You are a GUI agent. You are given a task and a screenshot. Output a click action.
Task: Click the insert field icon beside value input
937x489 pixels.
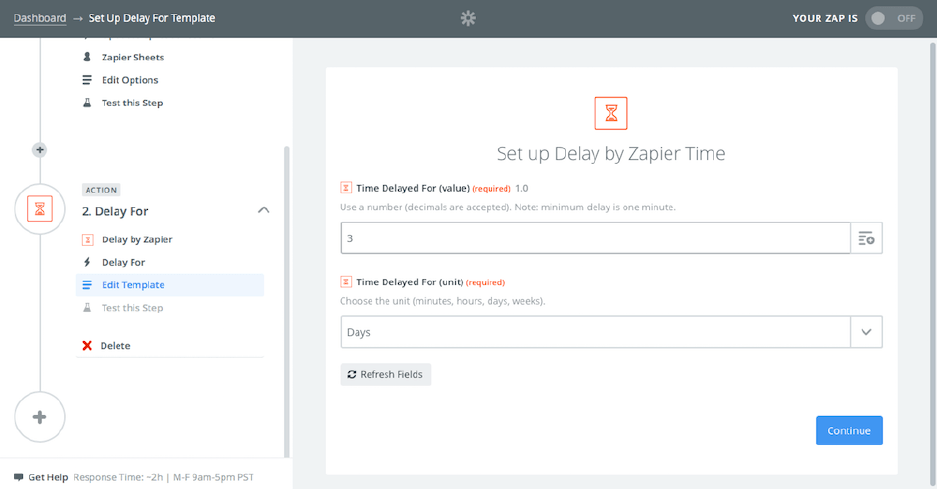pyautogui.click(x=866, y=238)
